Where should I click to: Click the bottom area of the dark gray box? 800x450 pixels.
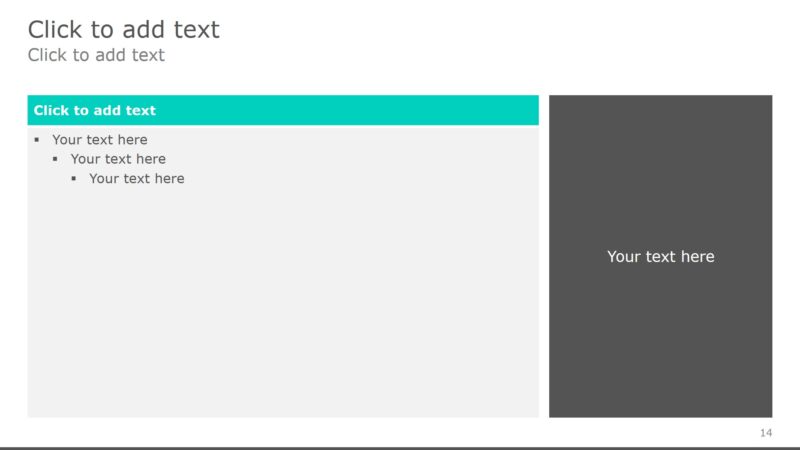coord(660,390)
